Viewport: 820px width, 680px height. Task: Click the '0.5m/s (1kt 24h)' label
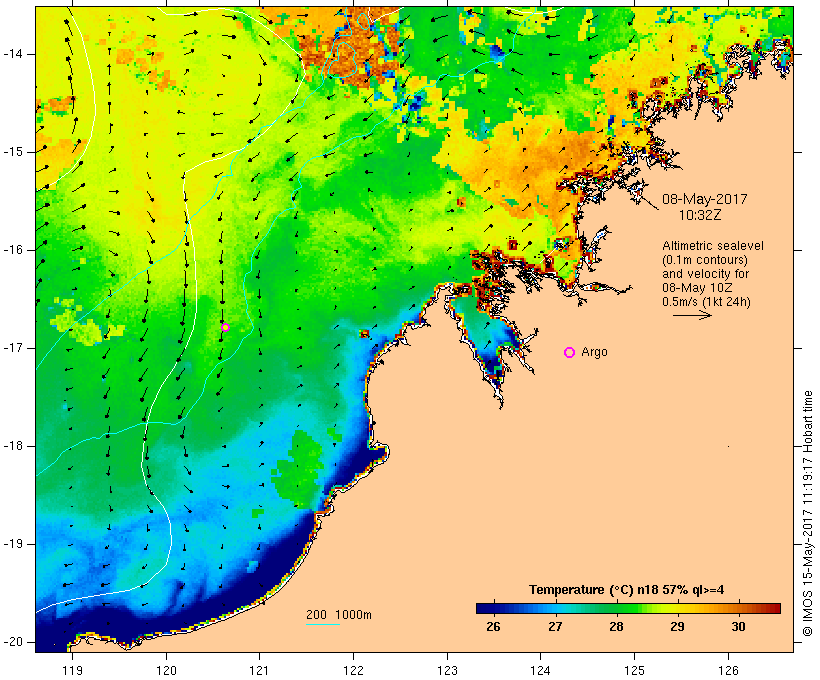[x=706, y=302]
